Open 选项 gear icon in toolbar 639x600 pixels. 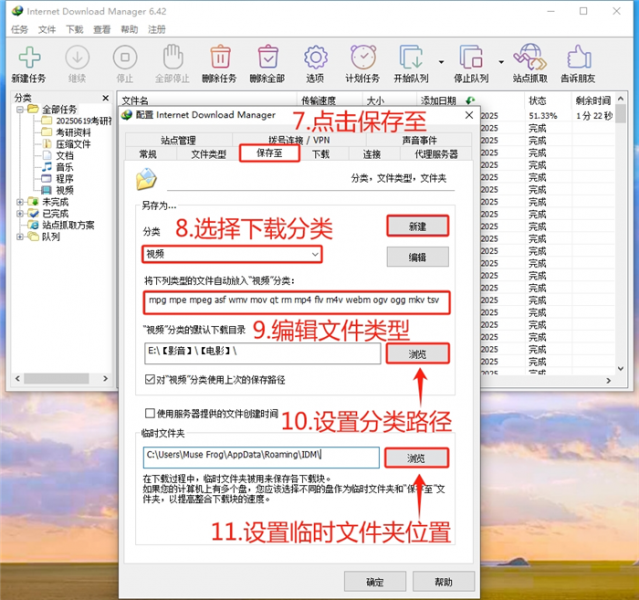(315, 57)
